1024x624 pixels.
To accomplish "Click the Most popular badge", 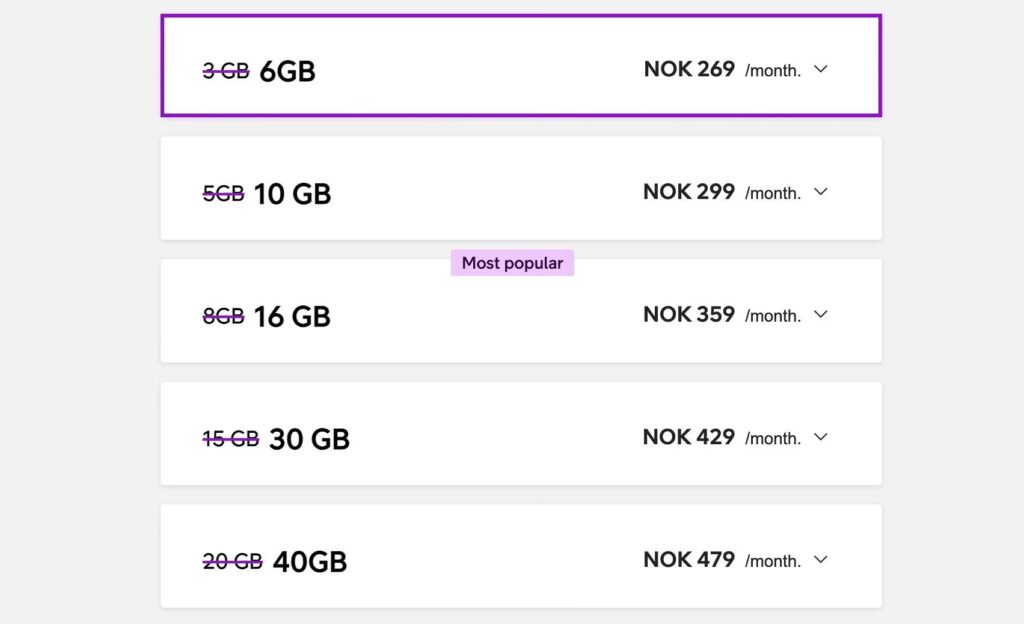I will pos(512,263).
